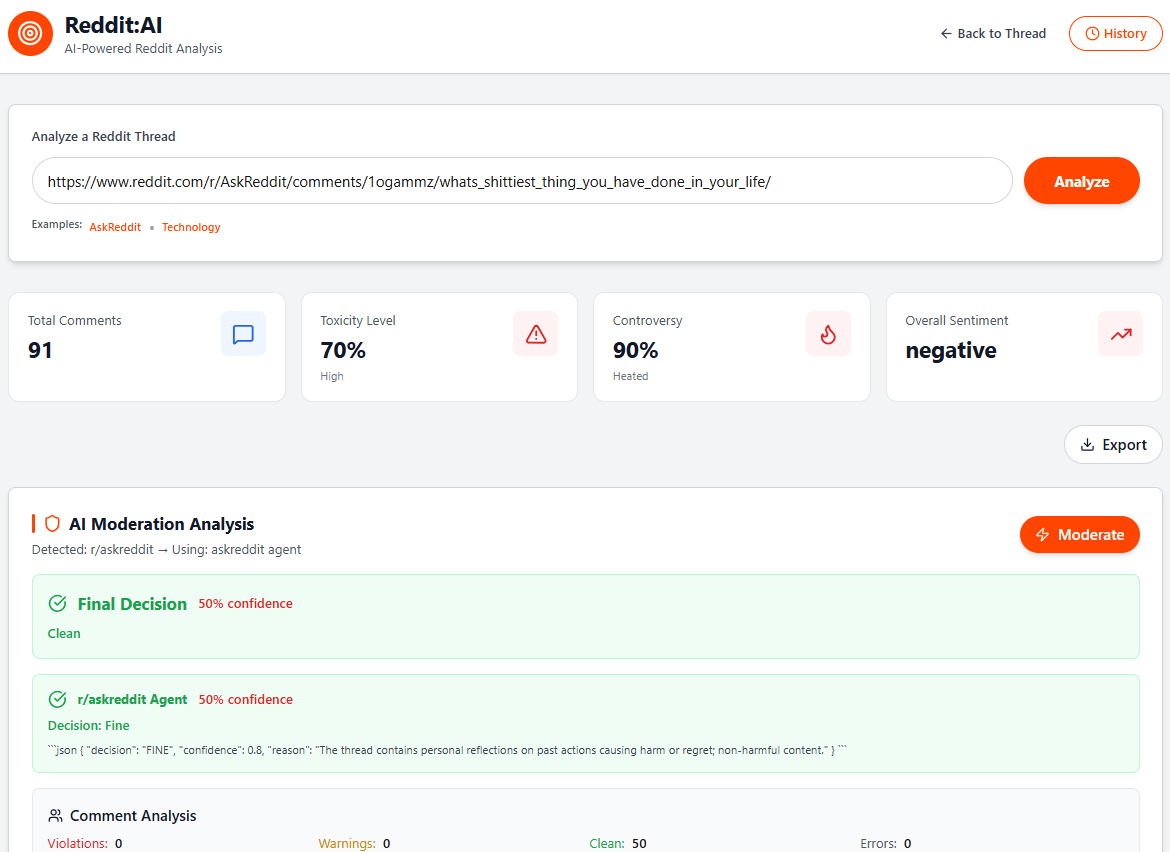
Task: Click the Detected: r/askreddit agent line
Action: click(x=166, y=549)
